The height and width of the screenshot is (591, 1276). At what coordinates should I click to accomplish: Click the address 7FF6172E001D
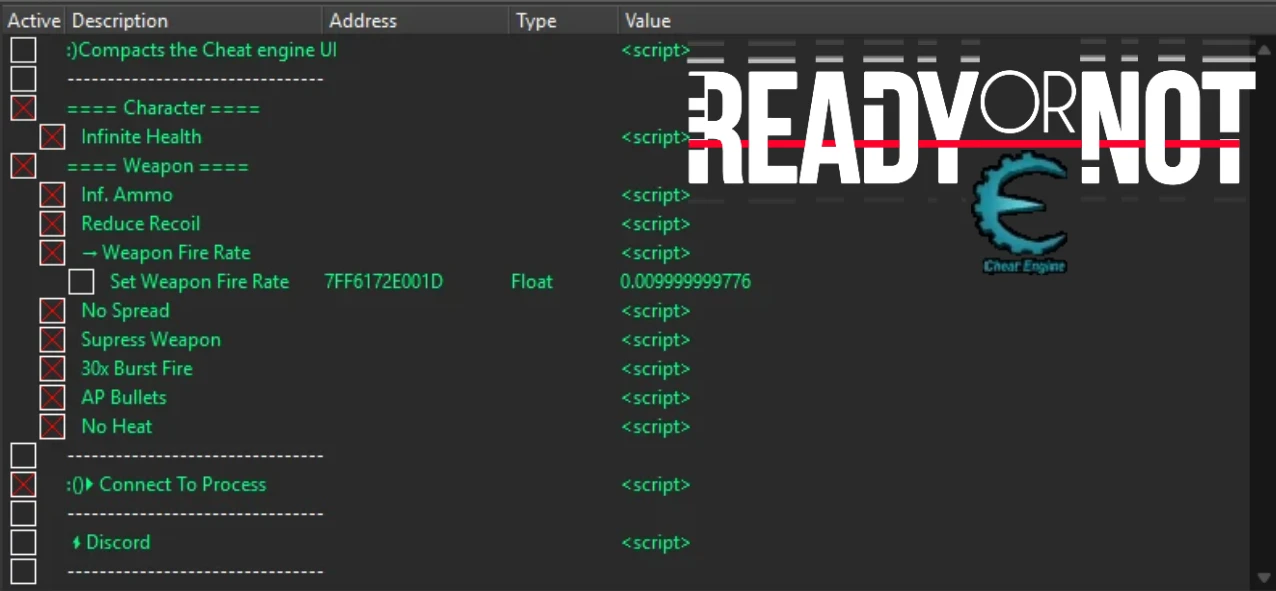click(x=384, y=282)
